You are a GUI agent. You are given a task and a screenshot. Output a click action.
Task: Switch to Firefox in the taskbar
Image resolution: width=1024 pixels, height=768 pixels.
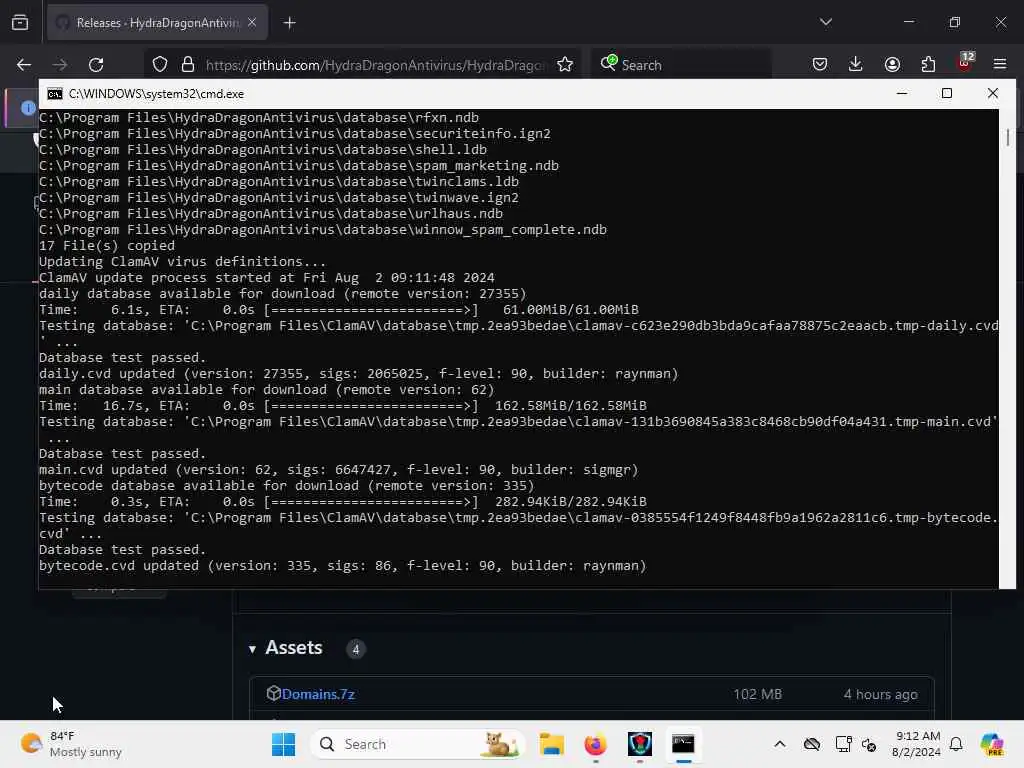[x=595, y=744]
